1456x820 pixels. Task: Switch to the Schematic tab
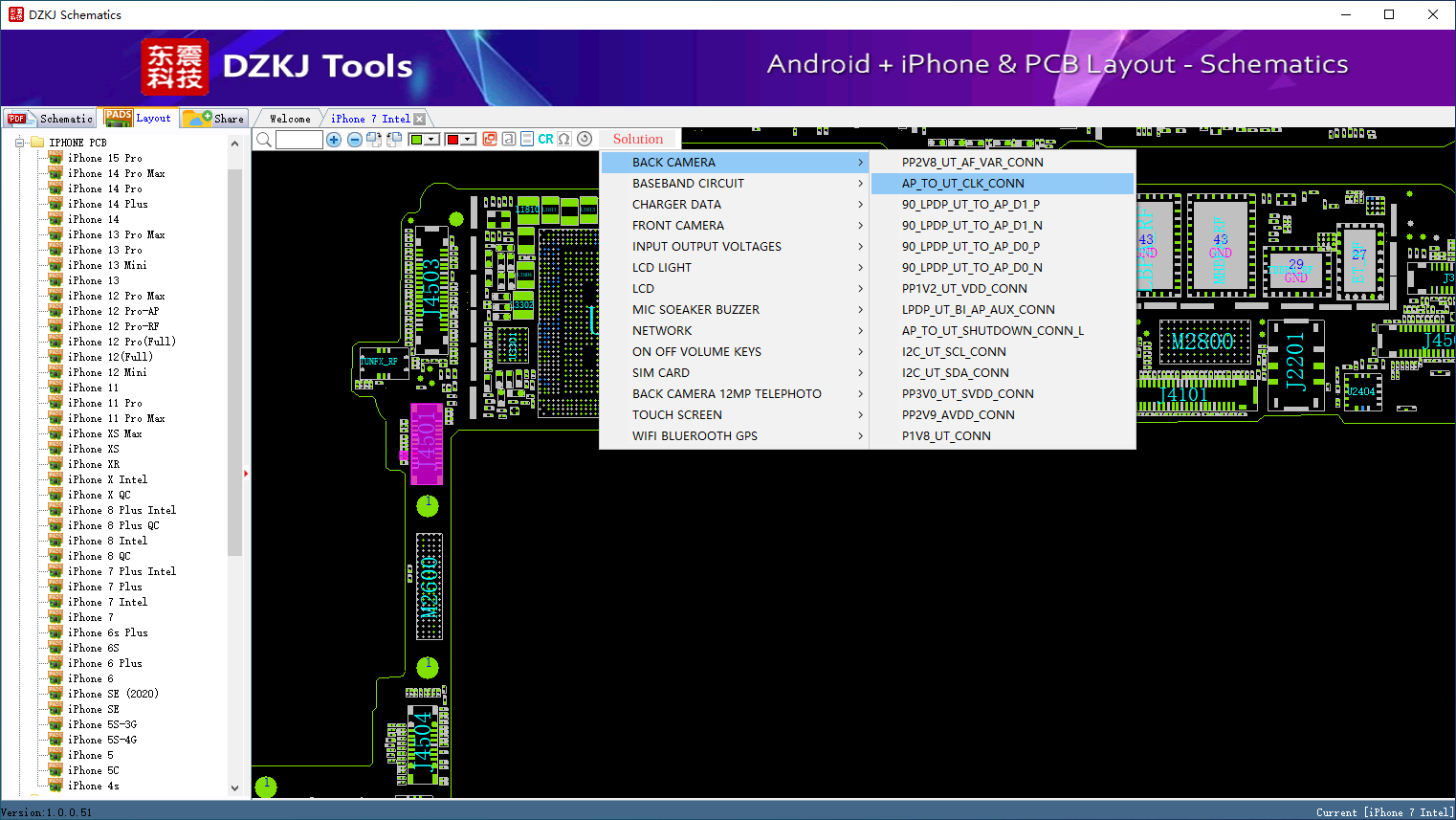click(51, 119)
